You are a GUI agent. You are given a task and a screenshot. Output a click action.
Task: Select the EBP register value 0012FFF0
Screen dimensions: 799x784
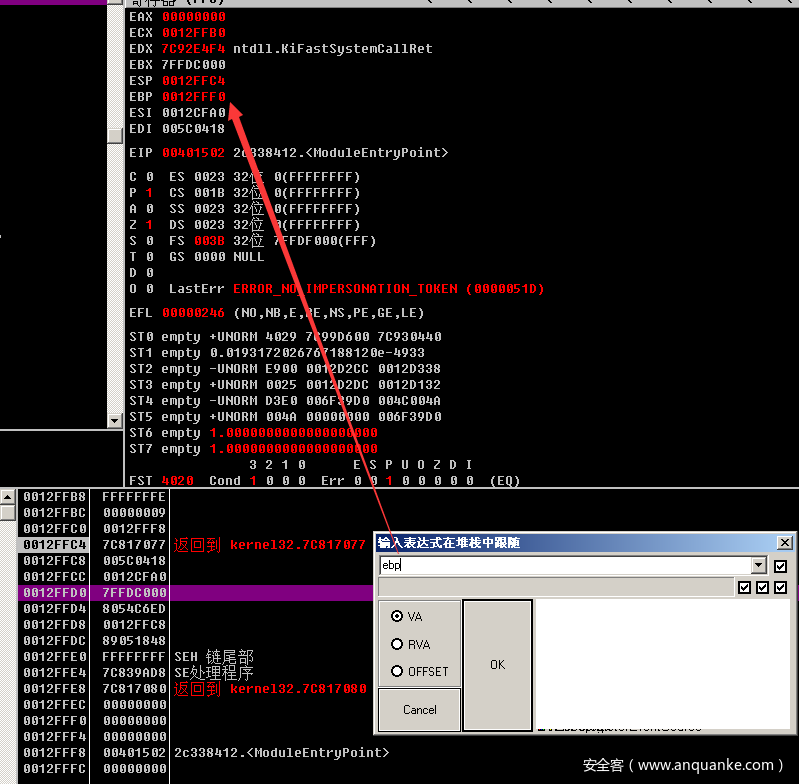point(194,97)
